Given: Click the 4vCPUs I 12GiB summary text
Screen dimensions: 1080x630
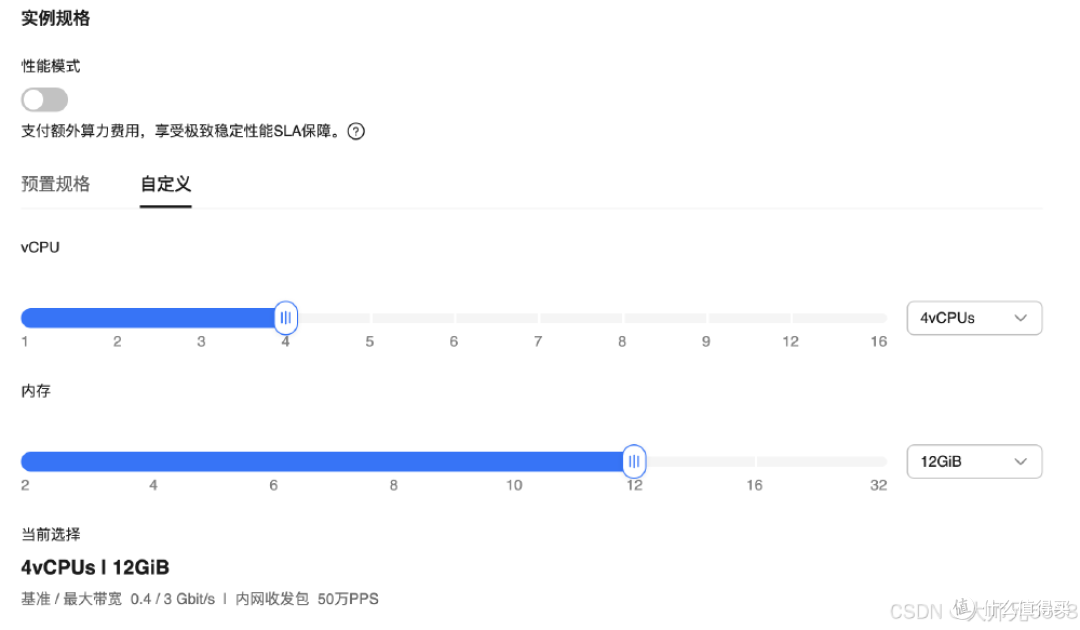Looking at the screenshot, I should click(x=96, y=567).
